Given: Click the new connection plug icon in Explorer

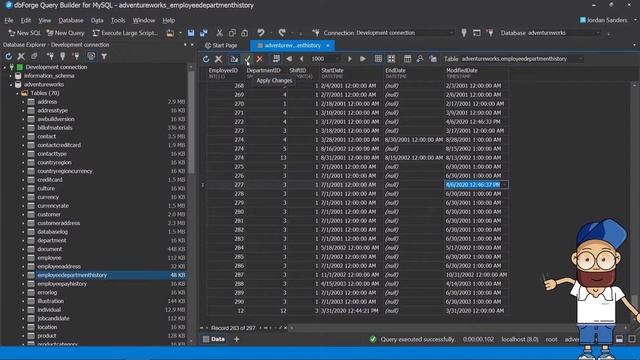Looking at the screenshot, I should click(x=50, y=56).
